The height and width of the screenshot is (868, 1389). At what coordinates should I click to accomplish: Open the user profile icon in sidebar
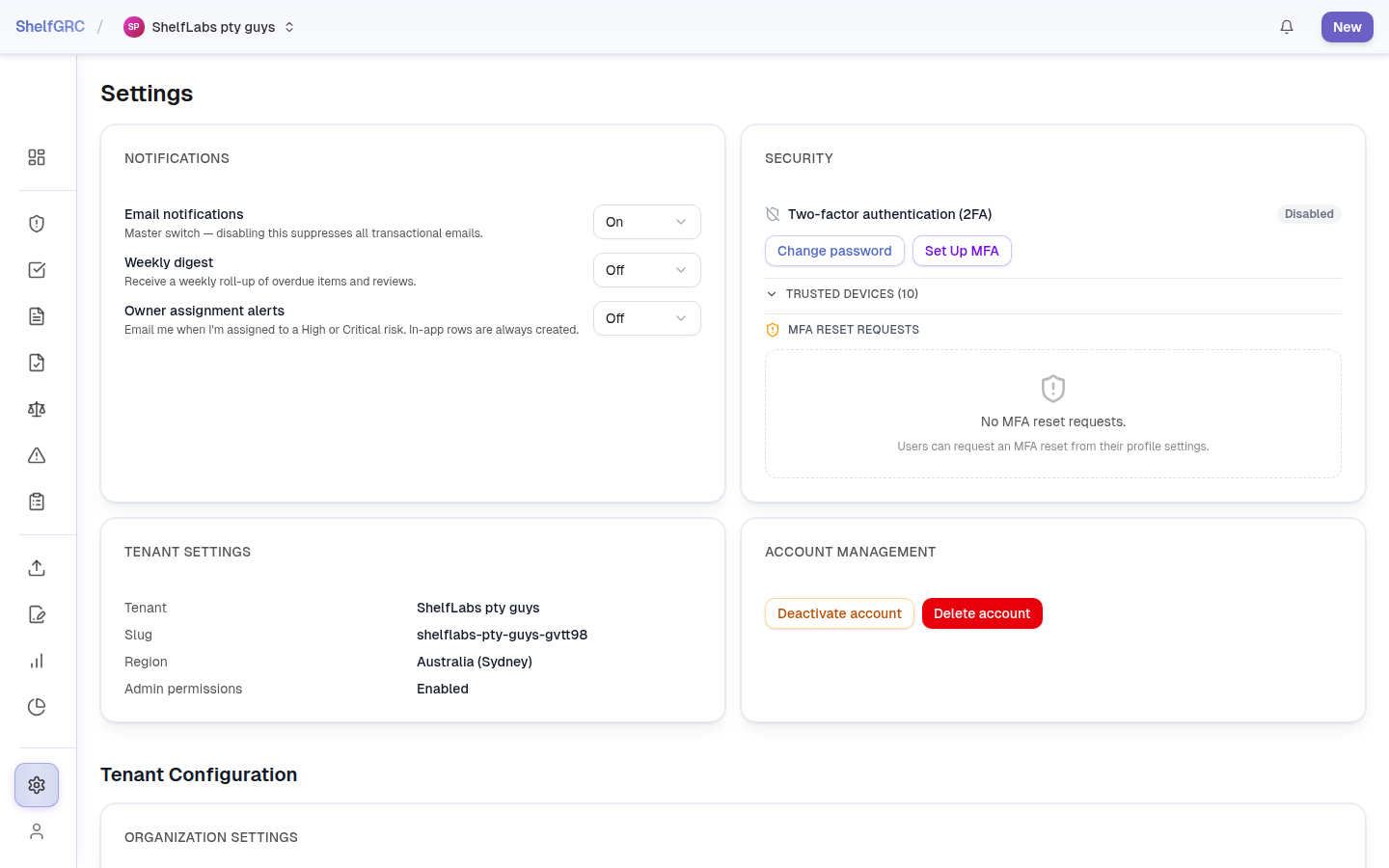pyautogui.click(x=37, y=831)
